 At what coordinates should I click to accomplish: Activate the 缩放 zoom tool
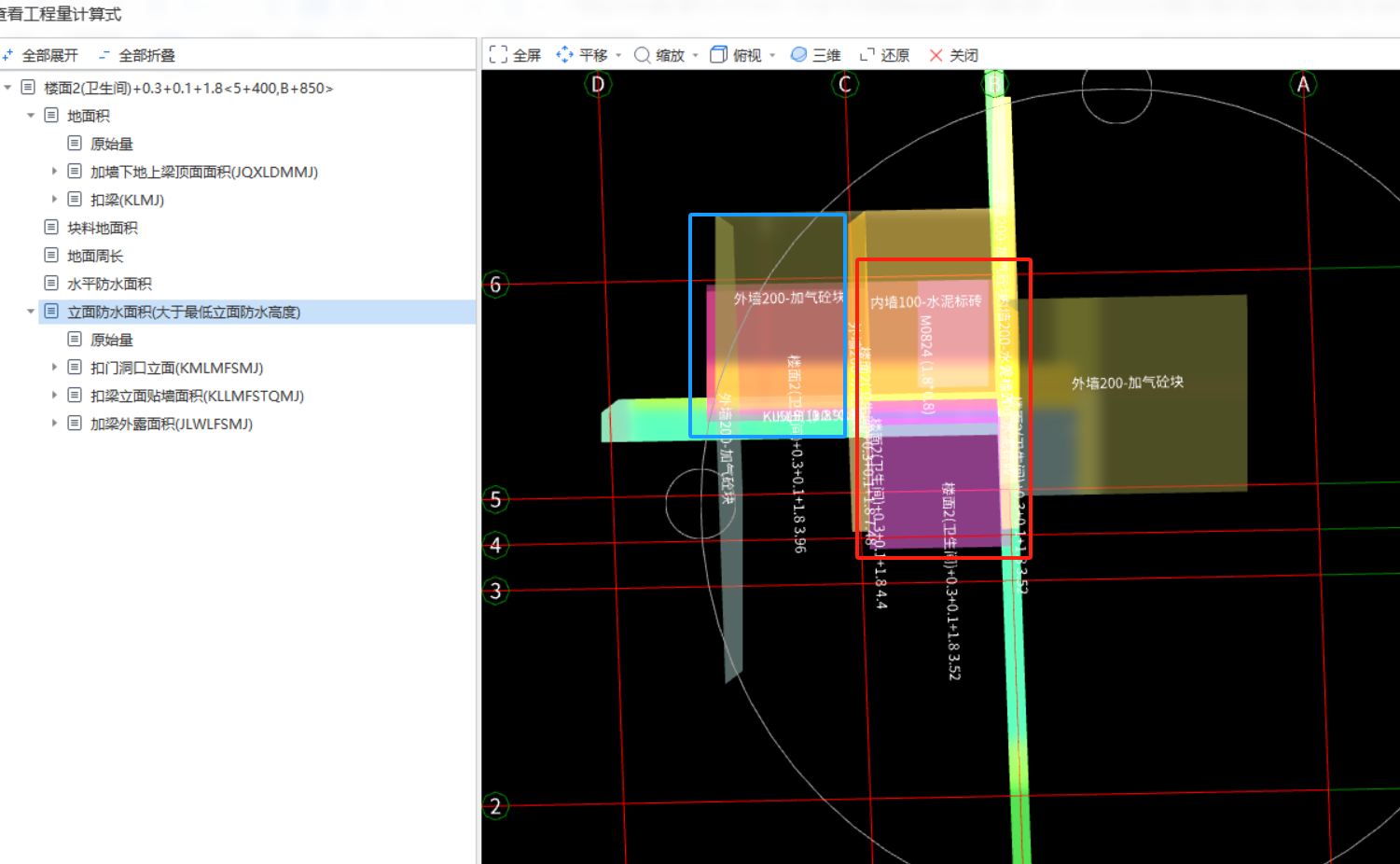(x=659, y=55)
